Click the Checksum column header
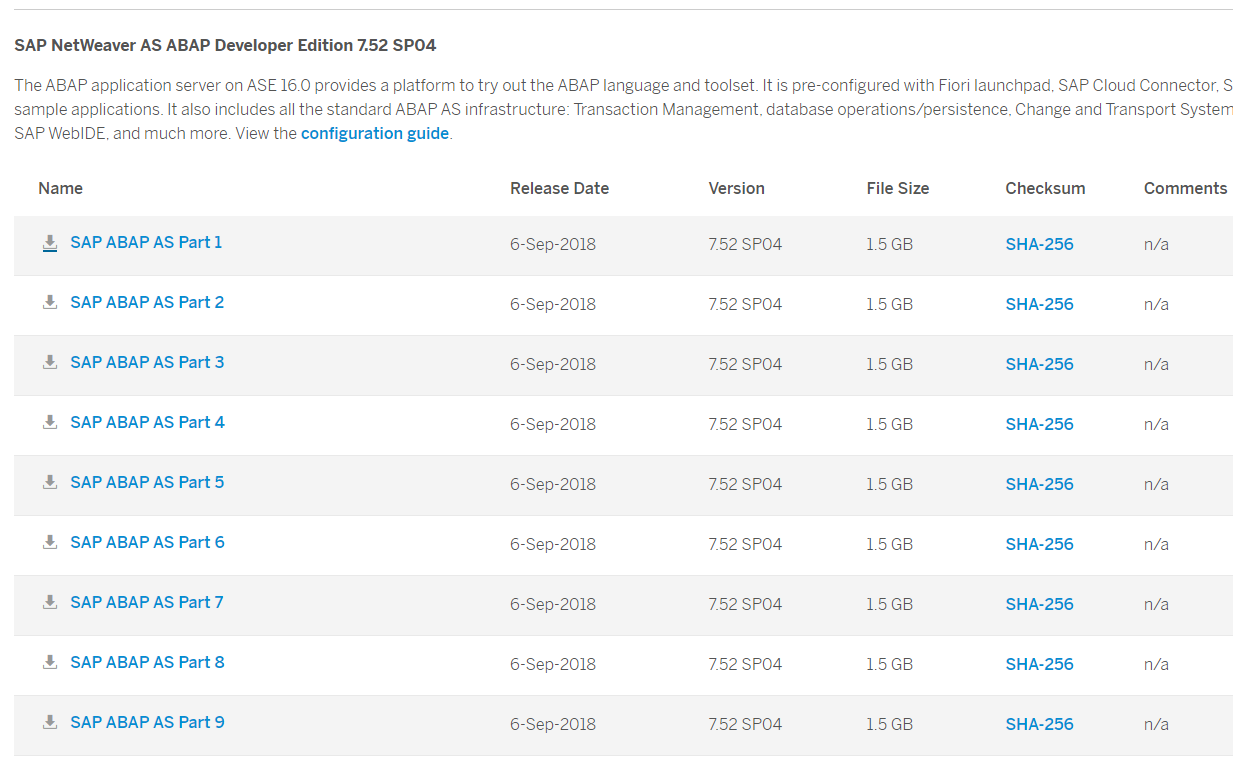This screenshot has width=1233, height=761. point(1045,188)
